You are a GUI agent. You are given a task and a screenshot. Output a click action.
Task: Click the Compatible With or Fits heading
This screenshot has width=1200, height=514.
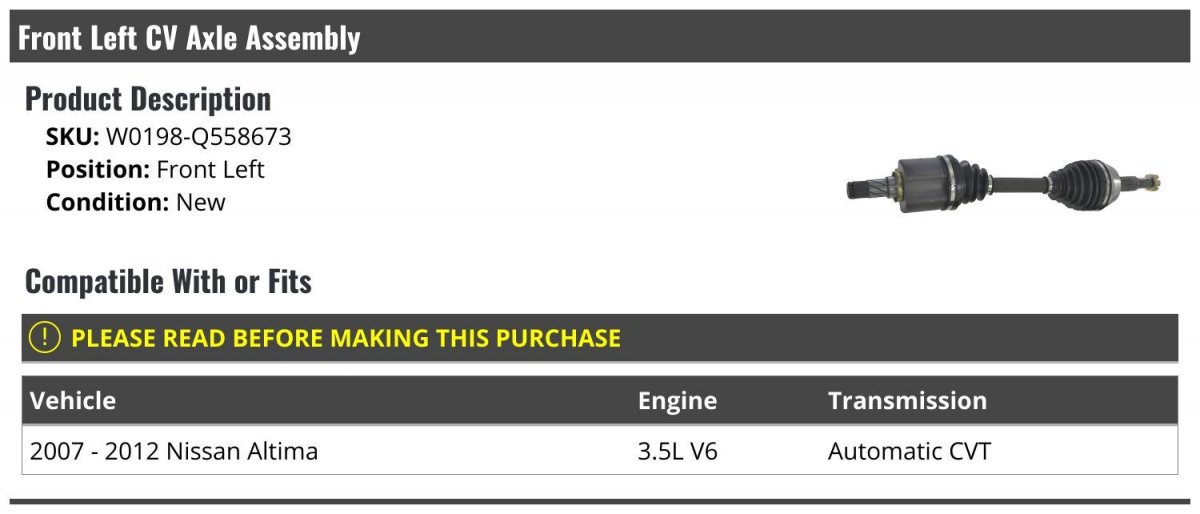[x=168, y=282]
